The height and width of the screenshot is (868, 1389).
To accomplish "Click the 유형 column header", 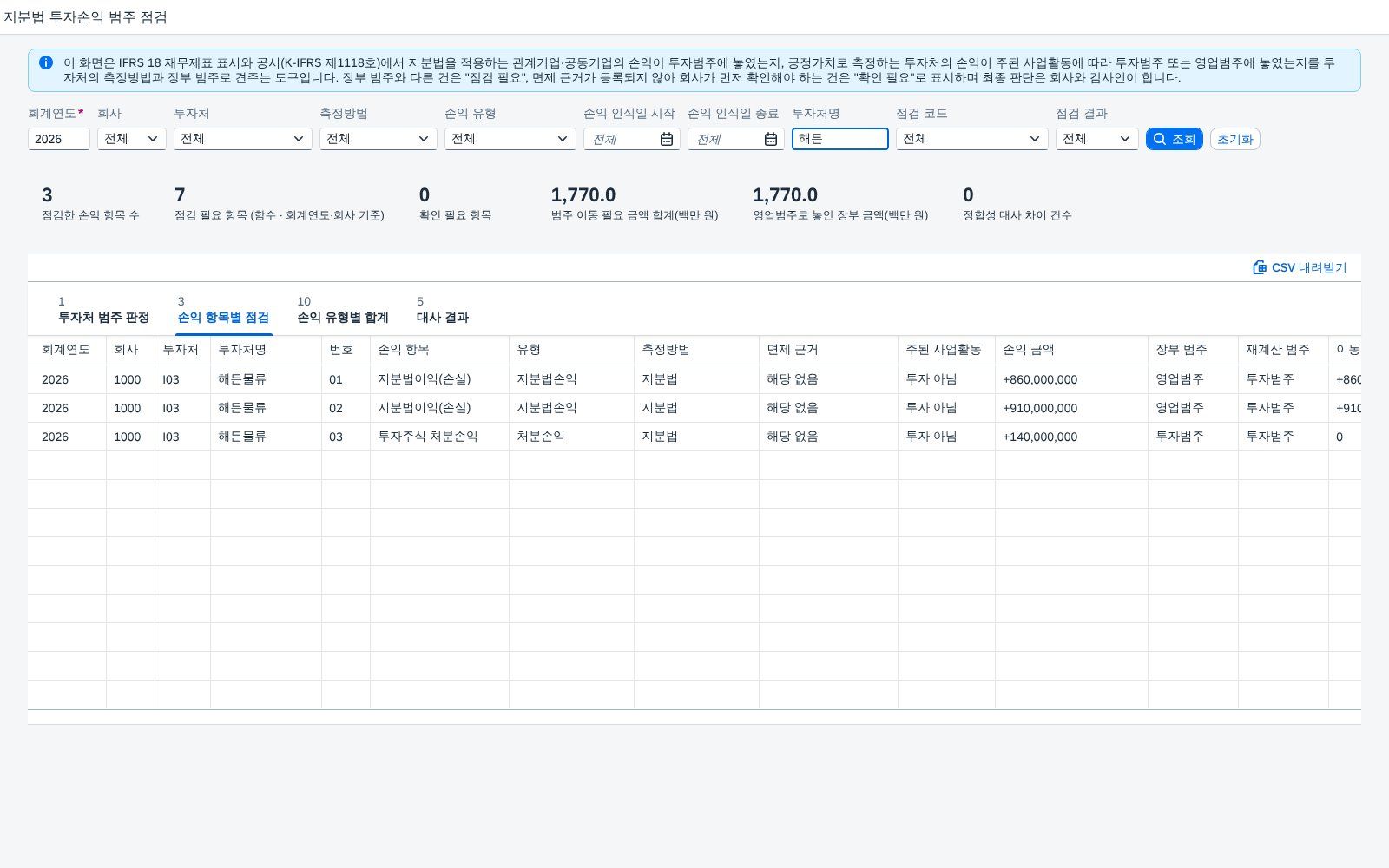I will pyautogui.click(x=571, y=350).
